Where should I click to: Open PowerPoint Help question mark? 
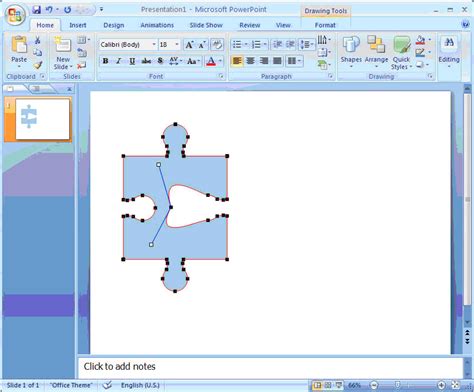click(465, 24)
